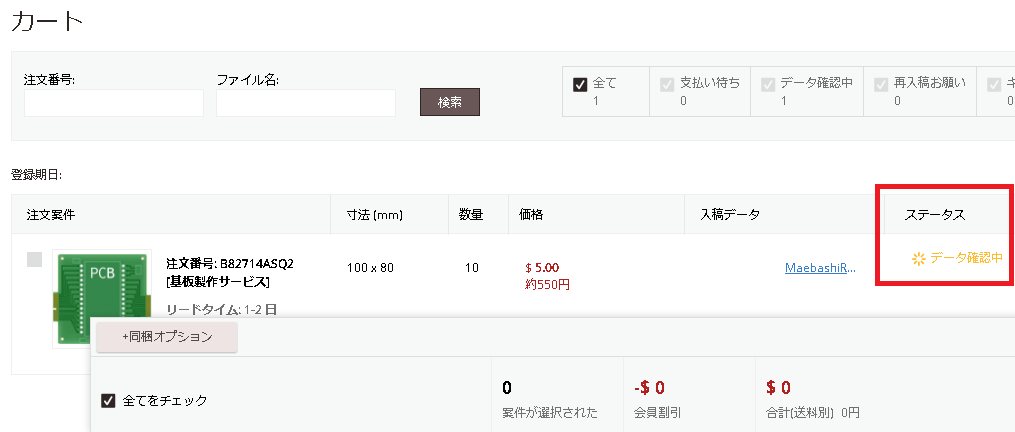Toggle the 全て filter checkbox
The image size is (1015, 432).
(x=580, y=84)
